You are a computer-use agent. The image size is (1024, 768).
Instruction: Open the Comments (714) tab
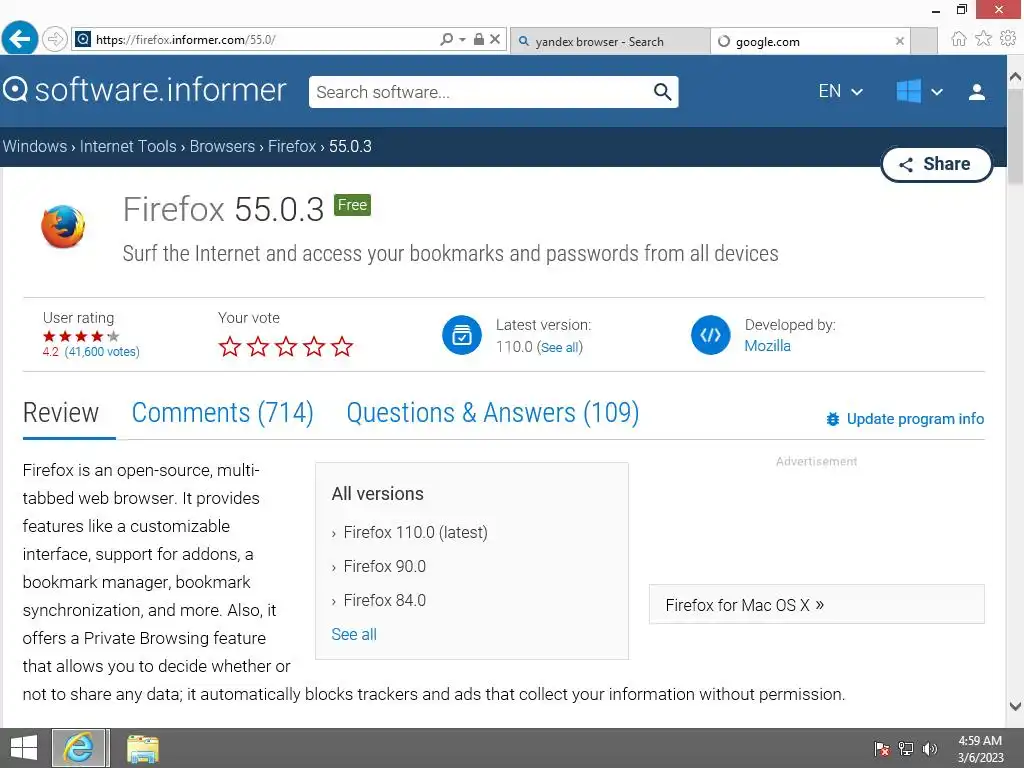(x=223, y=413)
